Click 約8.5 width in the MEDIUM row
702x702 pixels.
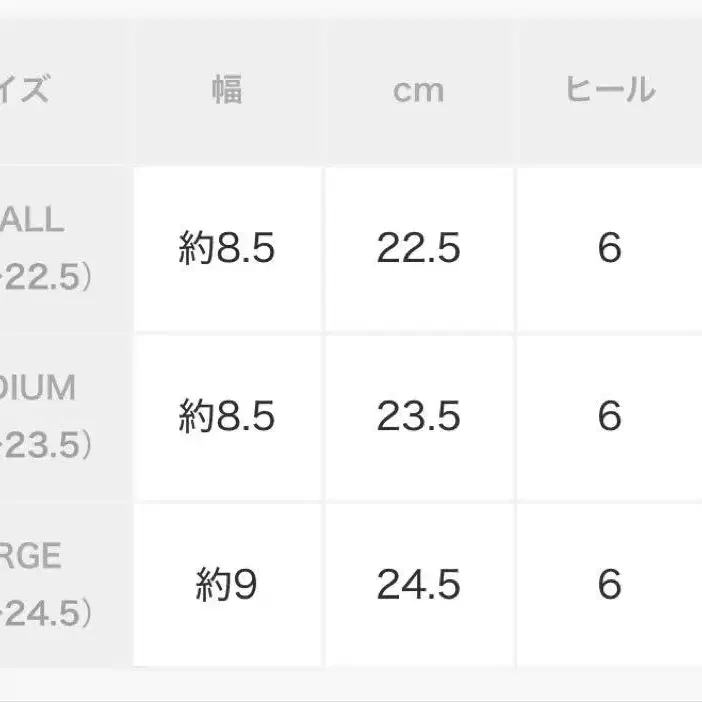(x=227, y=416)
